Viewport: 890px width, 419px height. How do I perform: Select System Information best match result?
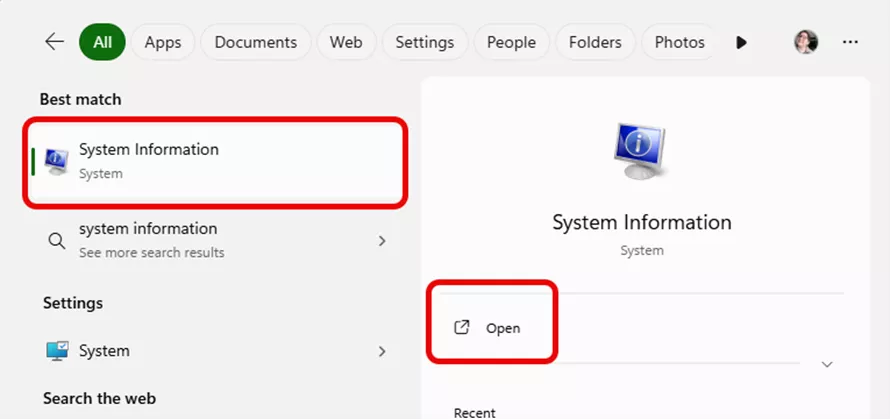(x=215, y=162)
